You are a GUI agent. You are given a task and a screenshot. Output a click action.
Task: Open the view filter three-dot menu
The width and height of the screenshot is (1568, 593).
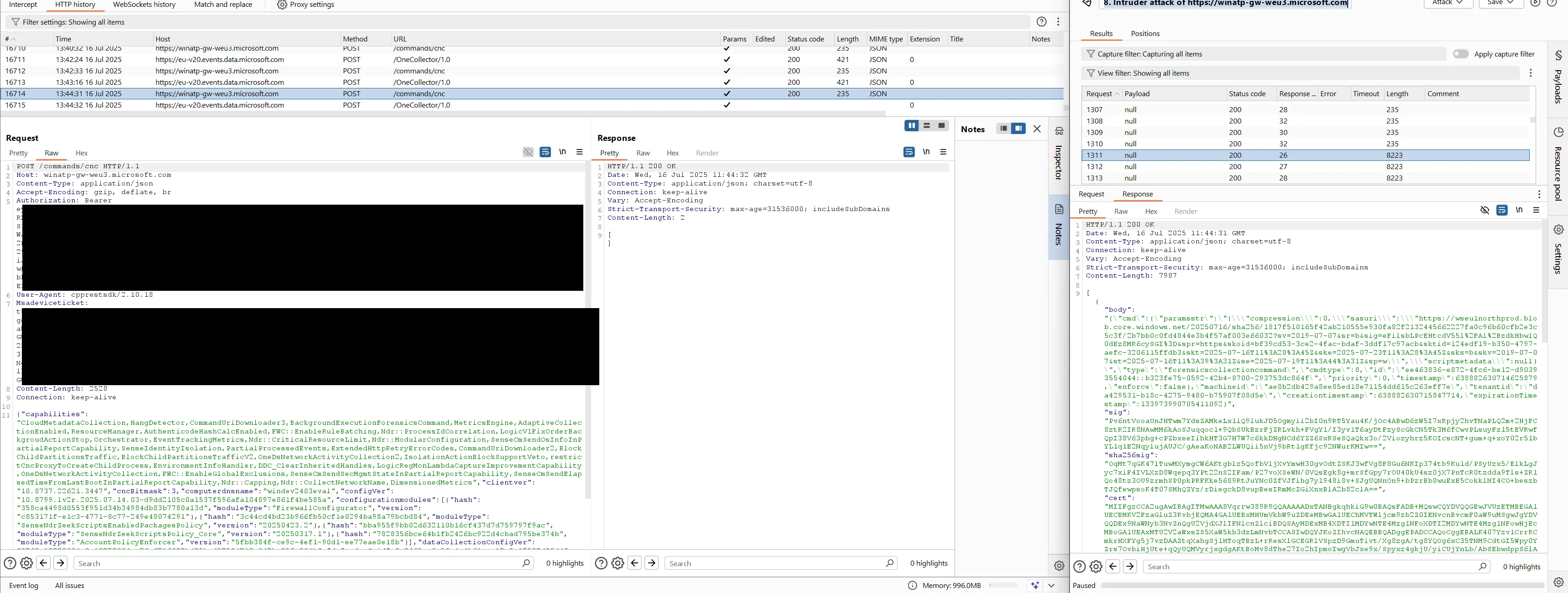[x=1530, y=73]
